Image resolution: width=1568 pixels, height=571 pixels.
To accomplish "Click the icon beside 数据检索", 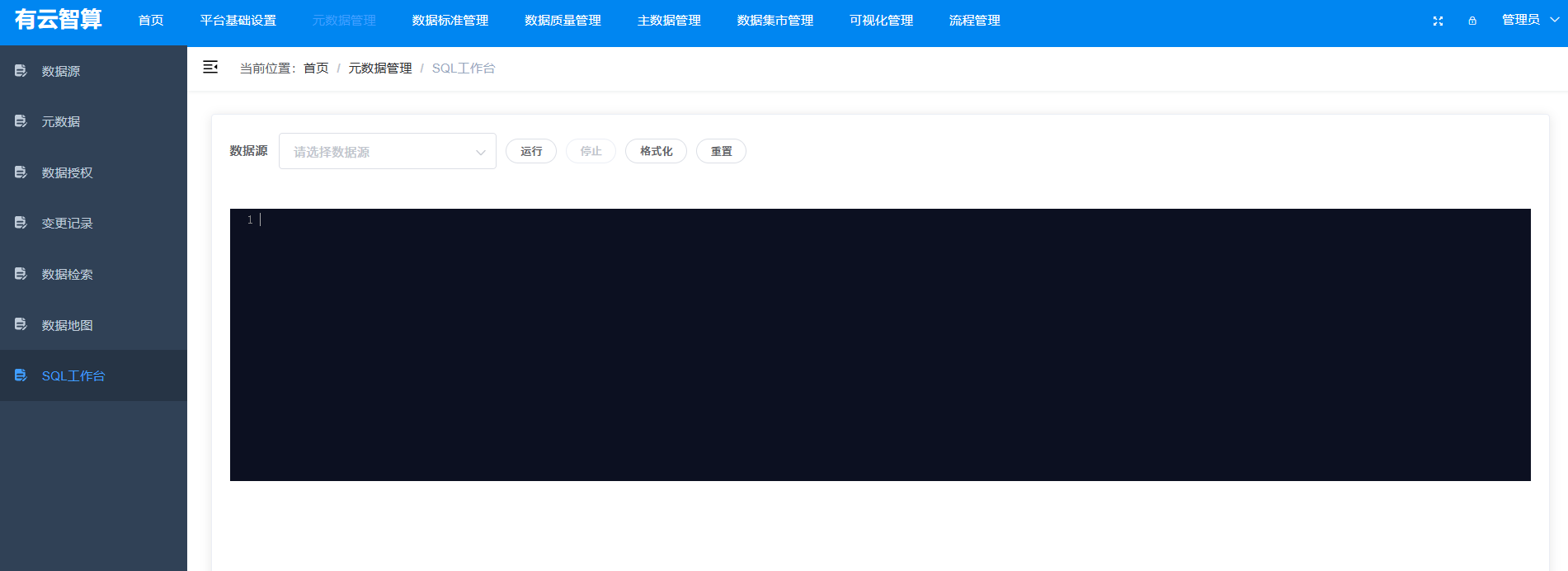I will tap(21, 274).
